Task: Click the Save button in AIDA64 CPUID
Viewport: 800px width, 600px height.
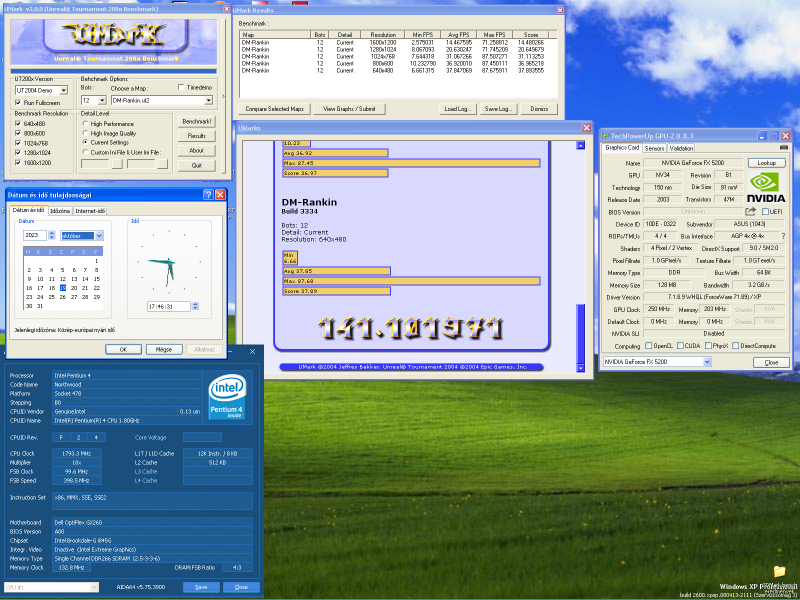Action: 201,587
